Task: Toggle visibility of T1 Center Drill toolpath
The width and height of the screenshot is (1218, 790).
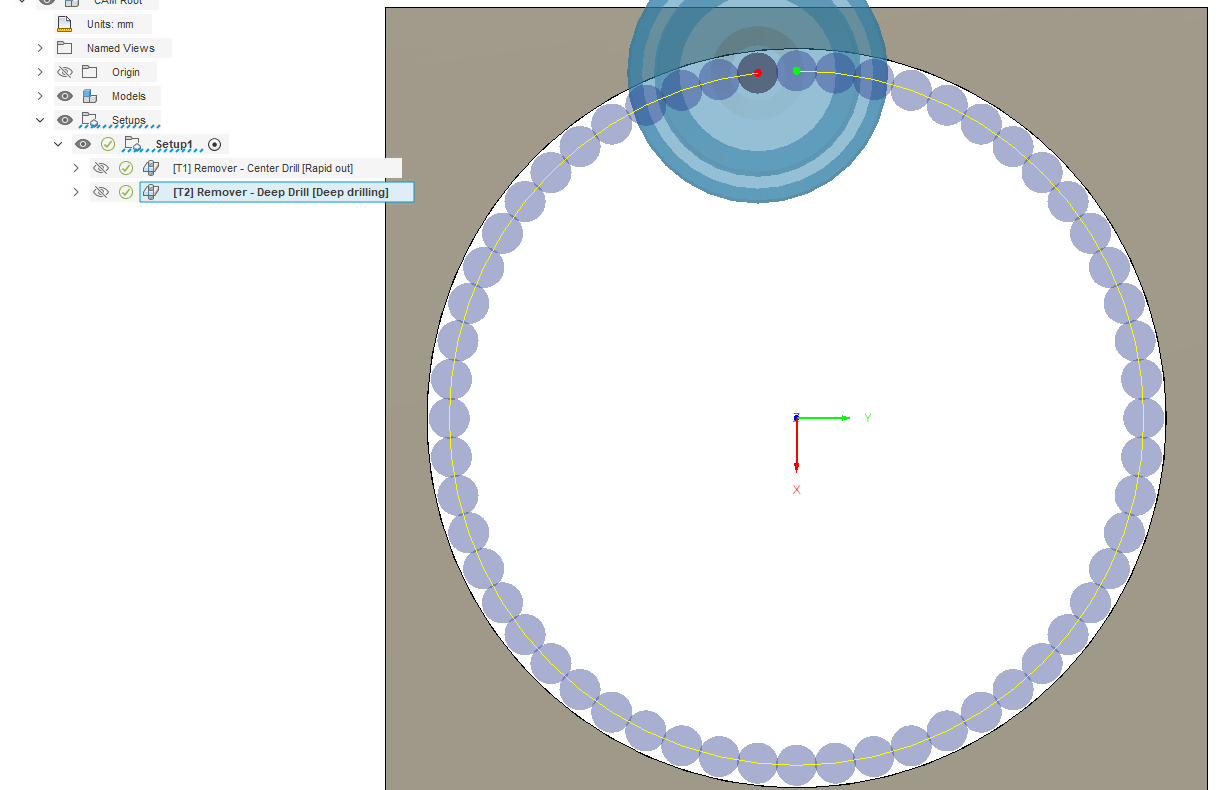Action: 100,168
